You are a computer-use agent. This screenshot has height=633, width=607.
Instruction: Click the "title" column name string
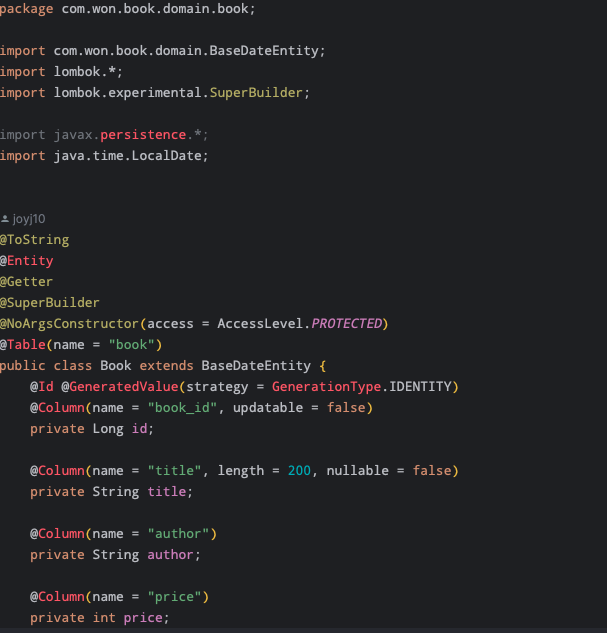point(174,471)
